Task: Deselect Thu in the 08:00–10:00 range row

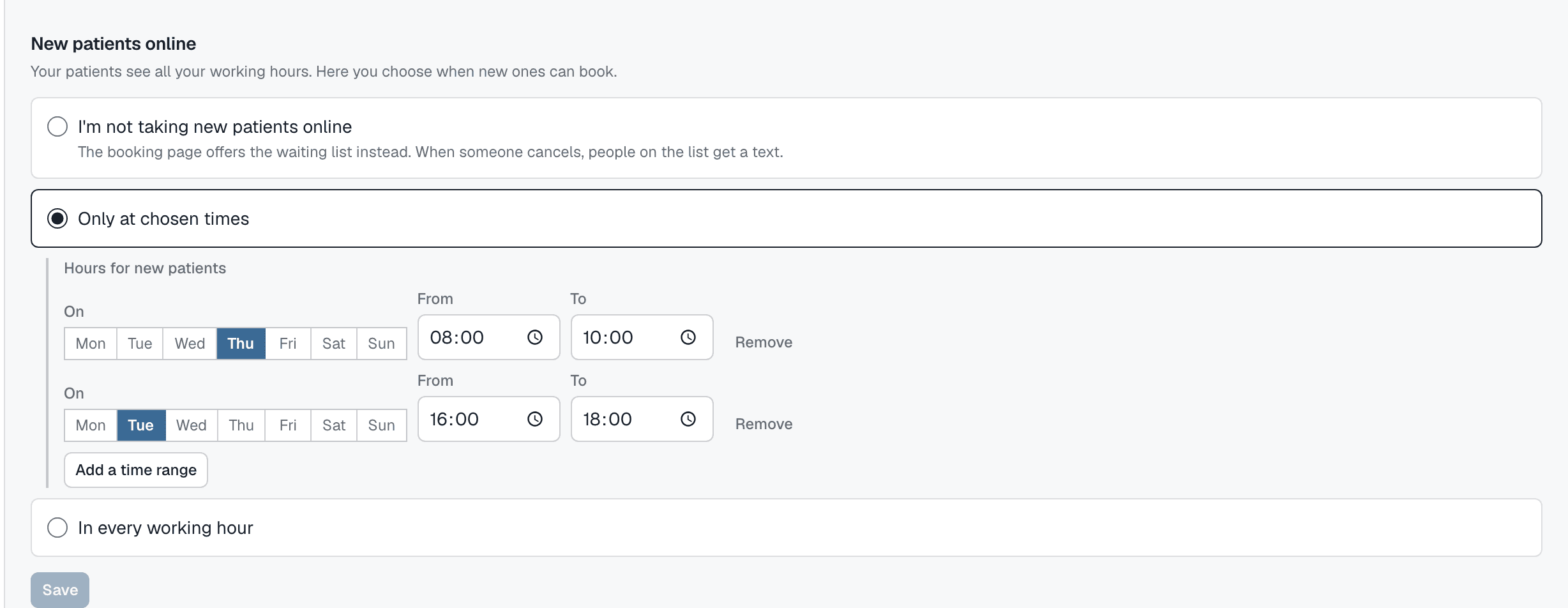Action: point(241,344)
